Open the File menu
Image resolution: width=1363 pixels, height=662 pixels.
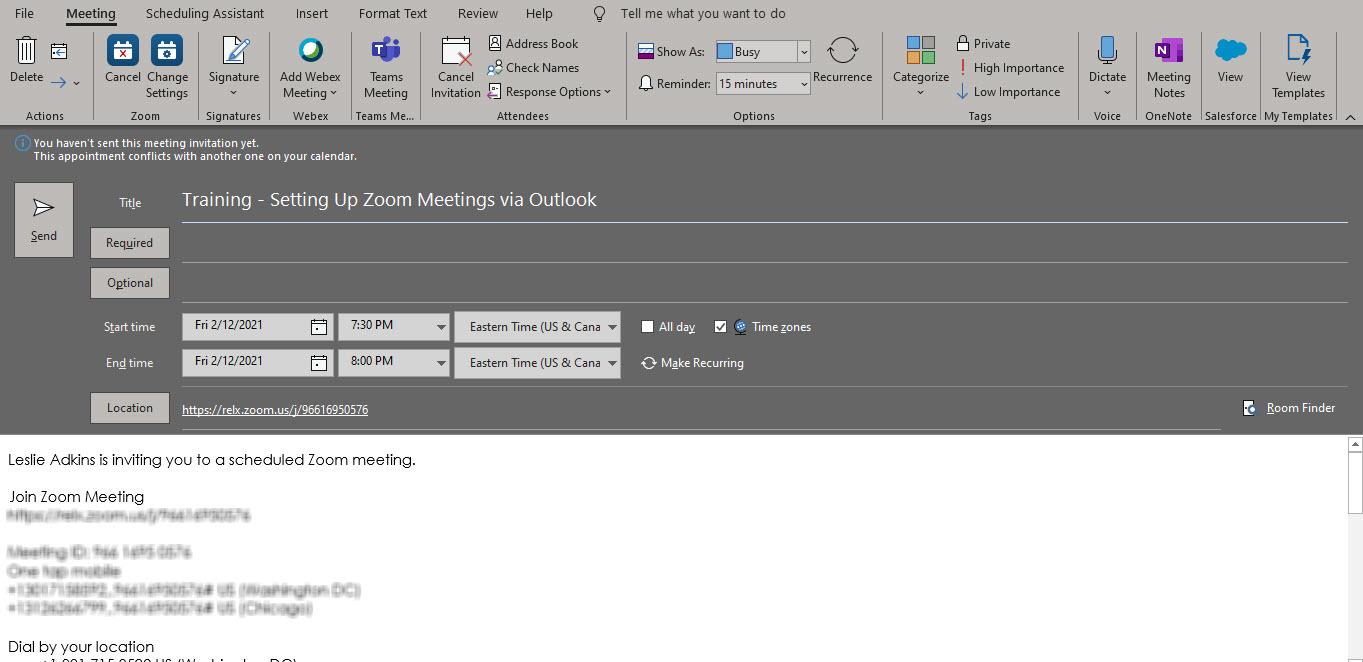pyautogui.click(x=24, y=14)
